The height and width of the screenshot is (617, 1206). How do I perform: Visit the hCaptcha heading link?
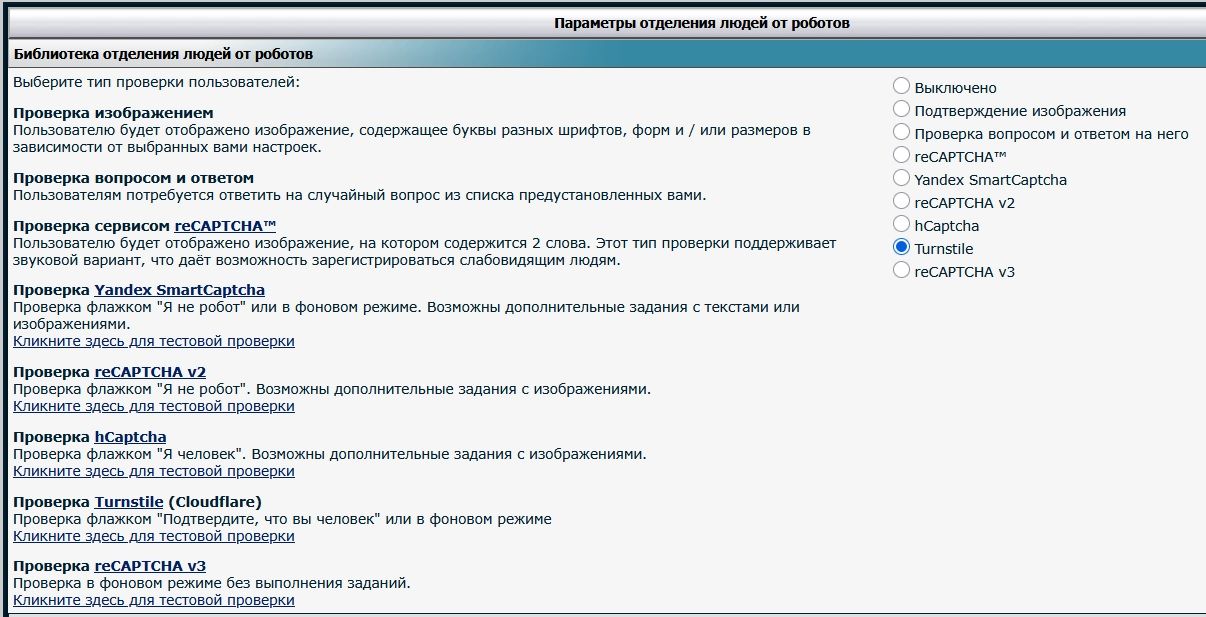(130, 437)
